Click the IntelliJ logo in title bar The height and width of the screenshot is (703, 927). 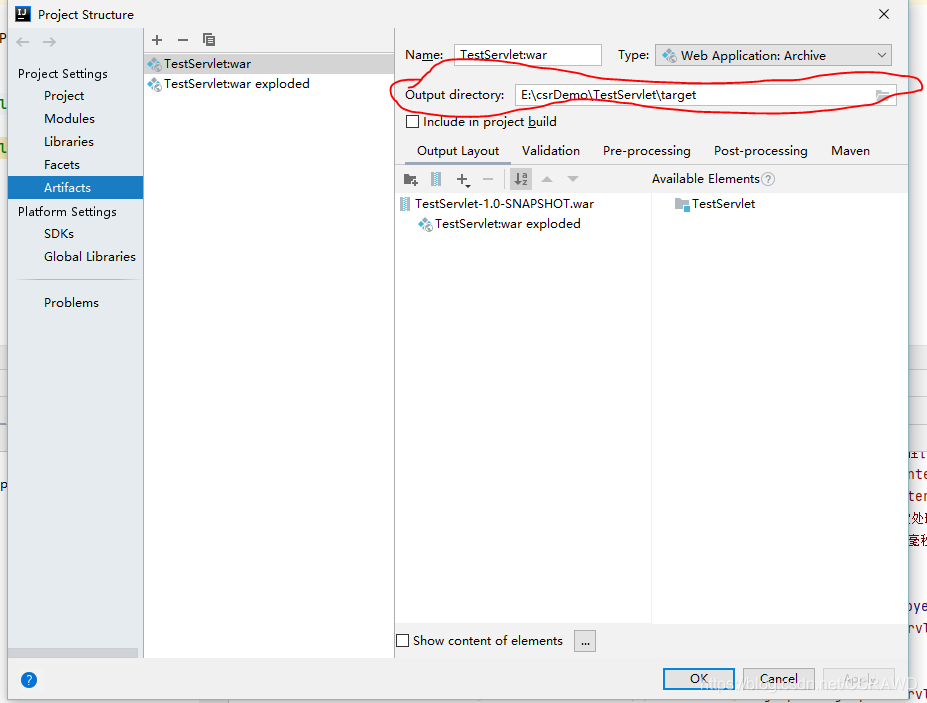(22, 14)
